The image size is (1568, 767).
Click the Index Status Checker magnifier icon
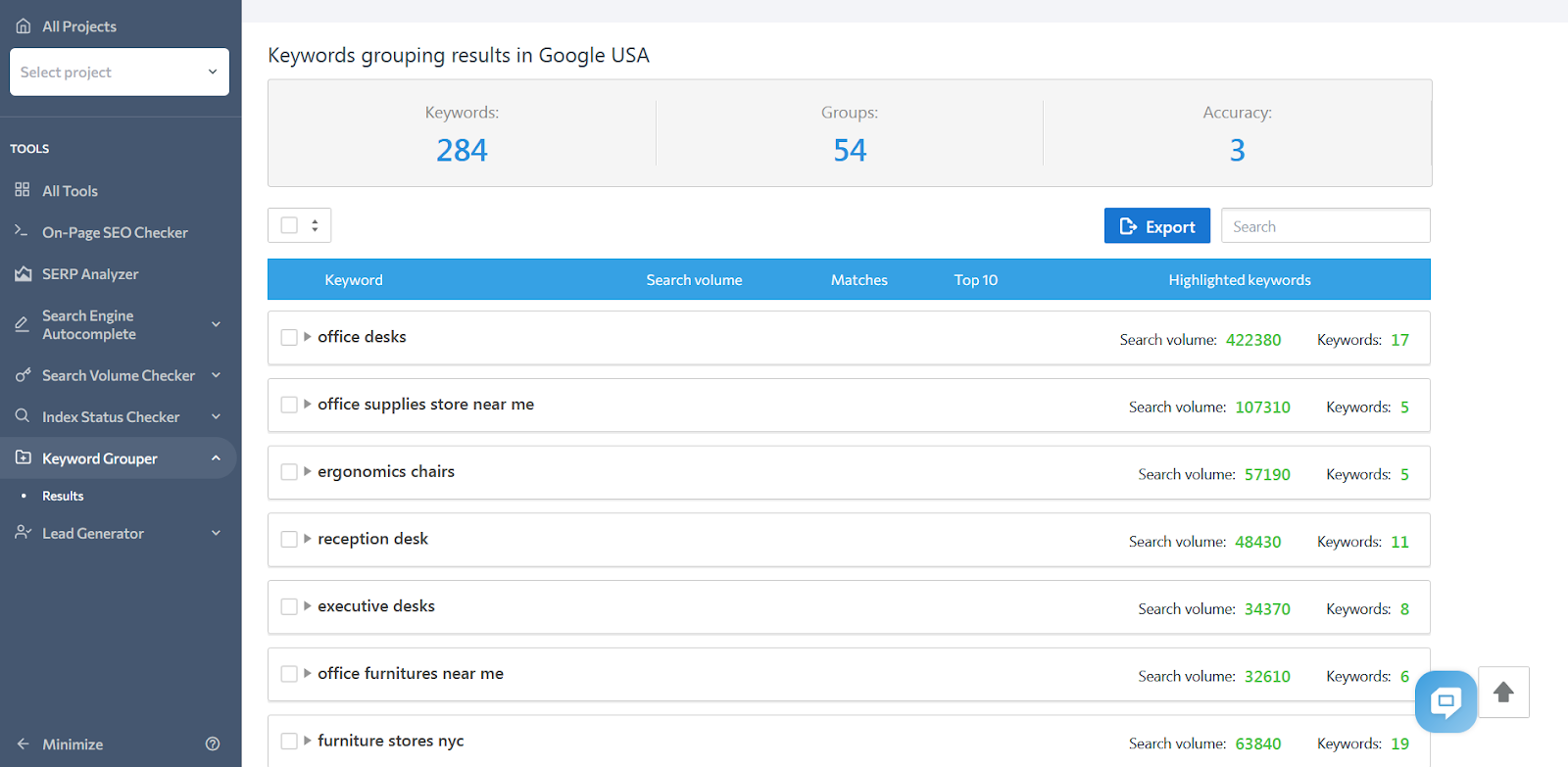click(22, 416)
